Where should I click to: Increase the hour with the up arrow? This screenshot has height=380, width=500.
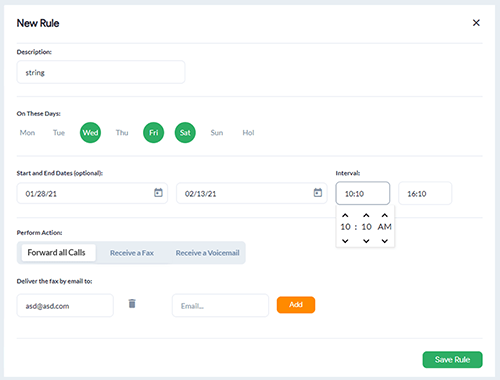(345, 215)
